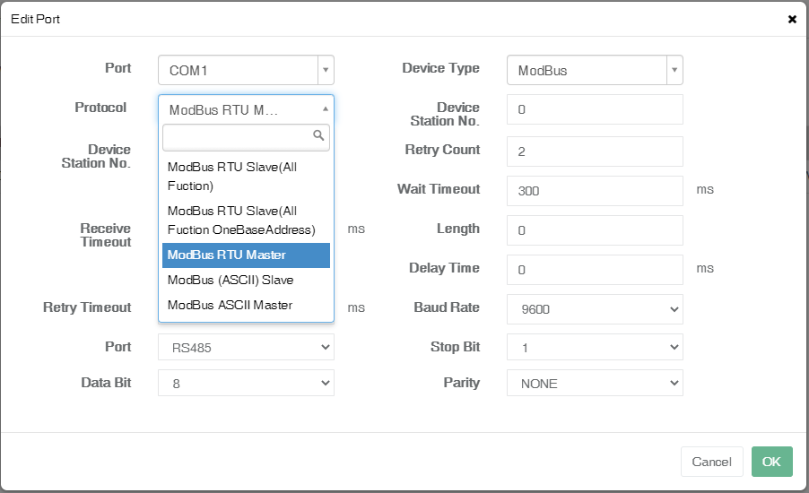
Task: Click the Wait Timeout field showing 300
Action: click(594, 190)
